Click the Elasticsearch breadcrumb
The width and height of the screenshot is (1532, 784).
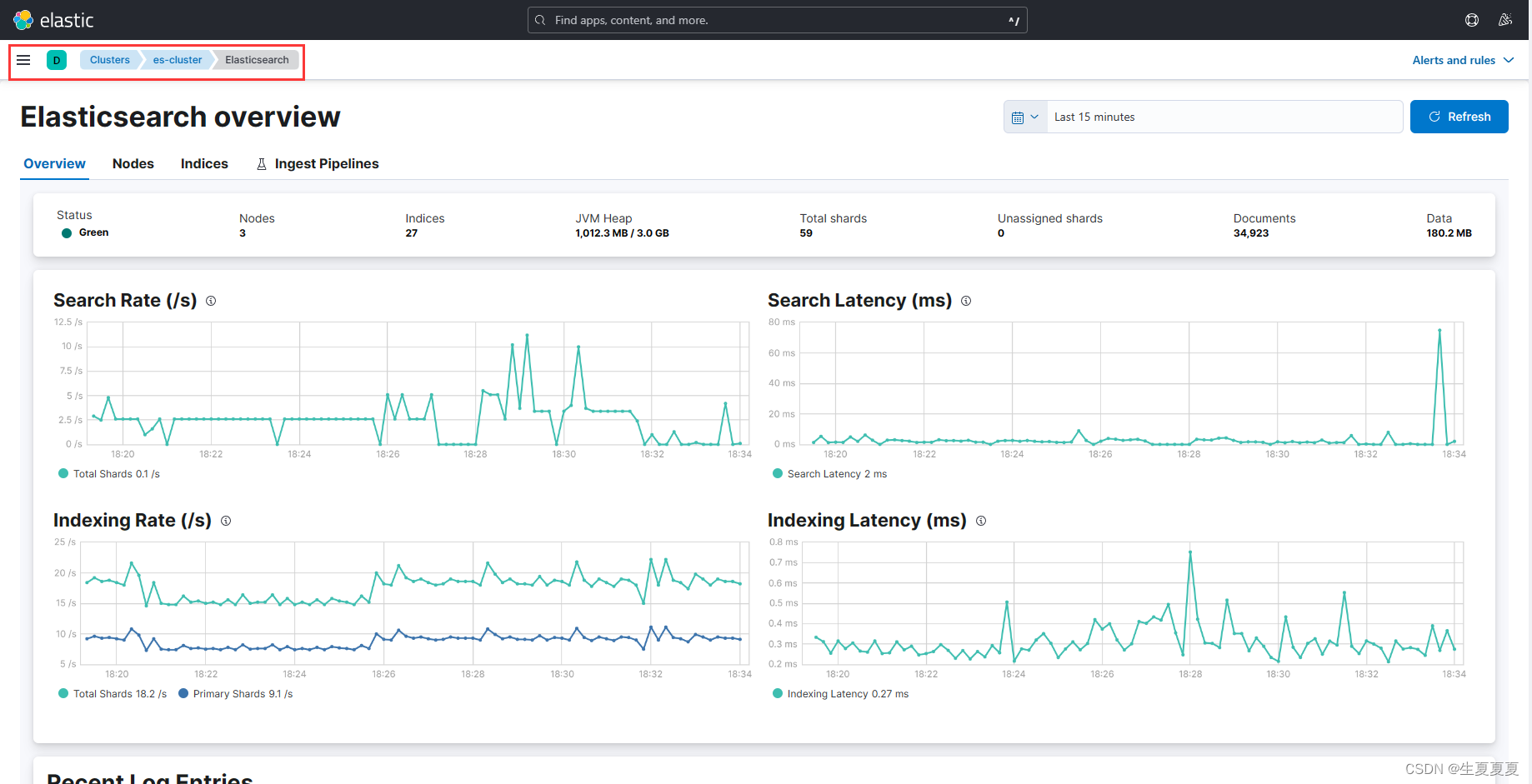pyautogui.click(x=257, y=60)
